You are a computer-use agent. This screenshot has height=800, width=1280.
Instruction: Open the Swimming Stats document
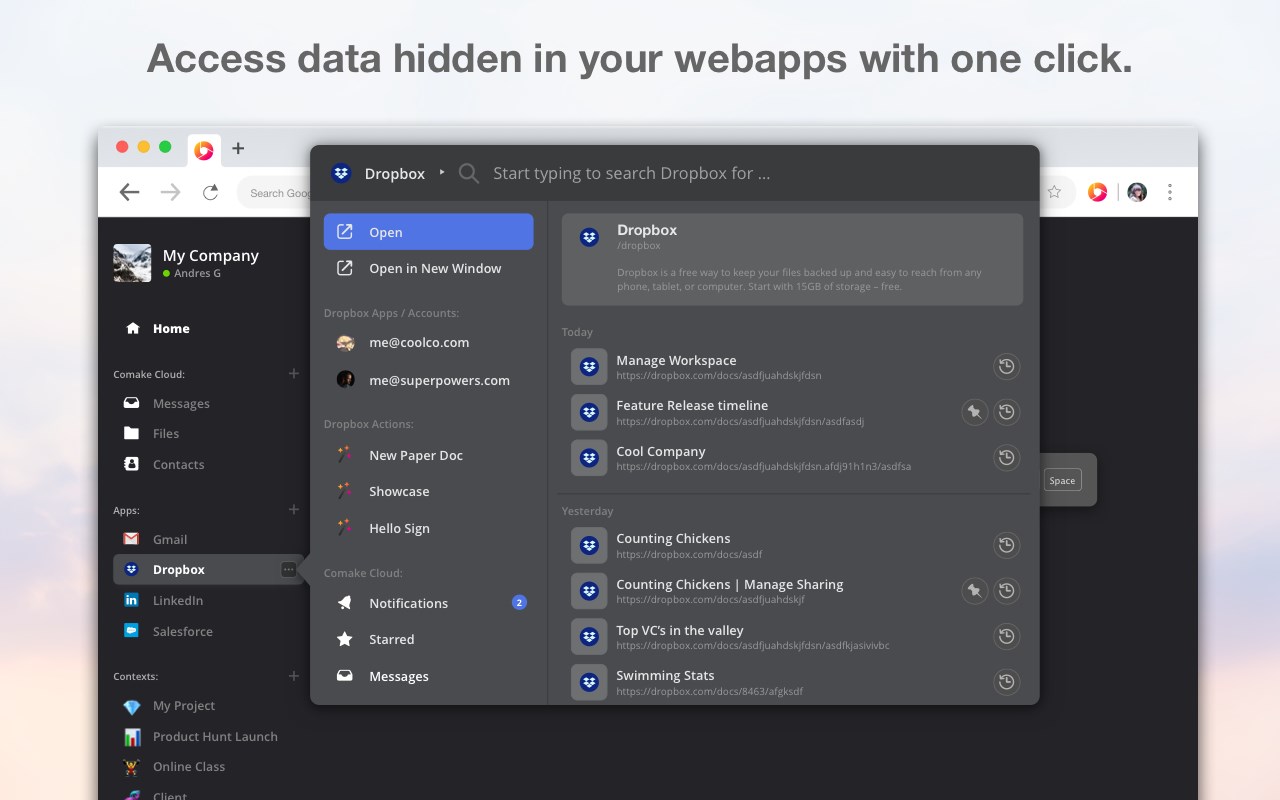[792, 682]
